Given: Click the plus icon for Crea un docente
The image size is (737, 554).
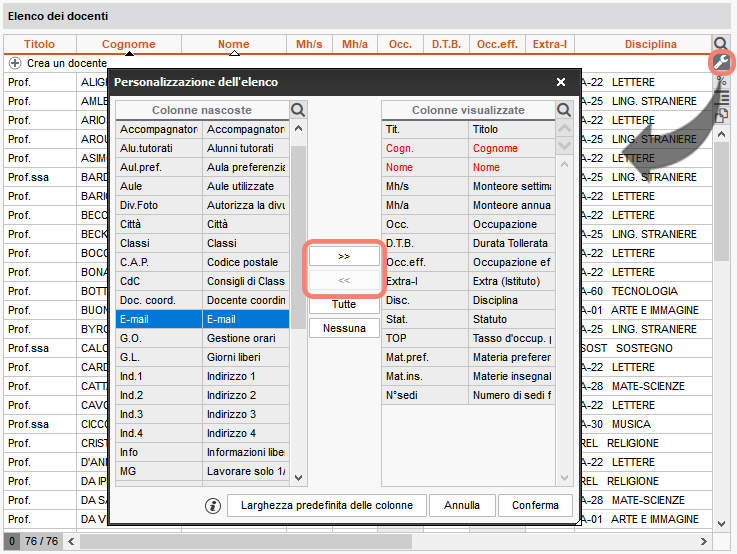Looking at the screenshot, I should (15, 63).
